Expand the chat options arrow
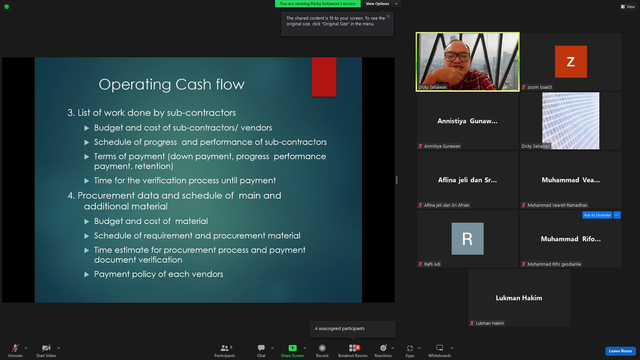 [272, 348]
